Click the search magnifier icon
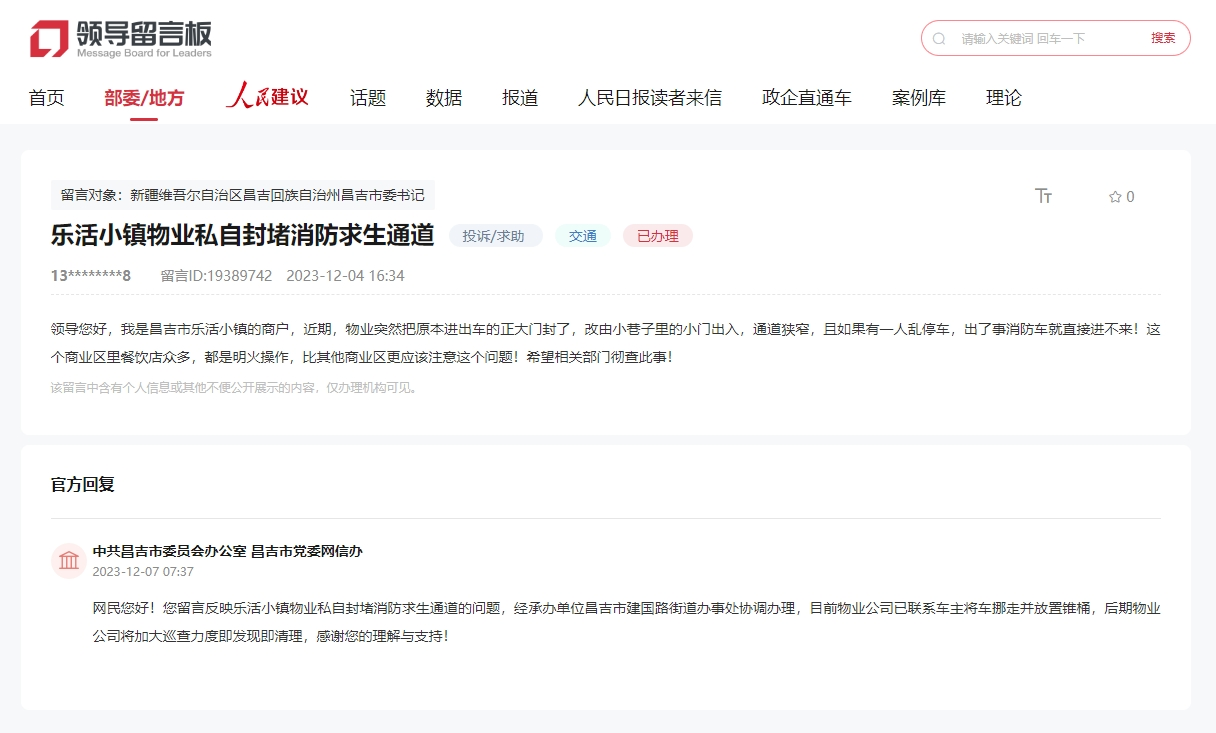The width and height of the screenshot is (1216, 733). [x=939, y=39]
